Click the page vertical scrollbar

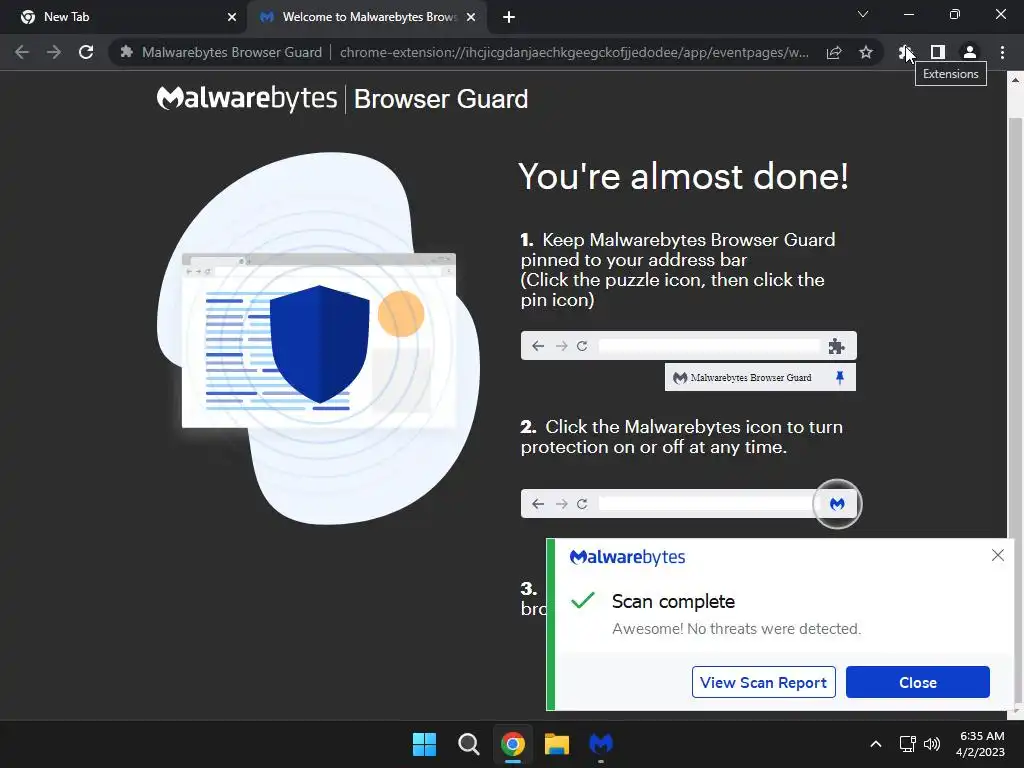point(1015,392)
